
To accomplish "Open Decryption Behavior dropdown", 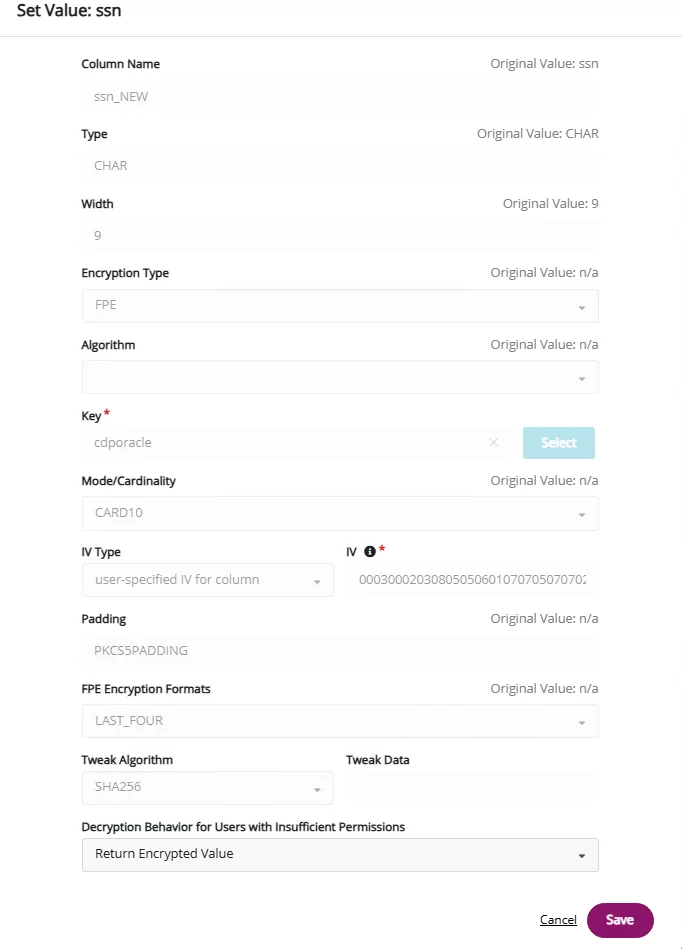I will click(x=340, y=855).
